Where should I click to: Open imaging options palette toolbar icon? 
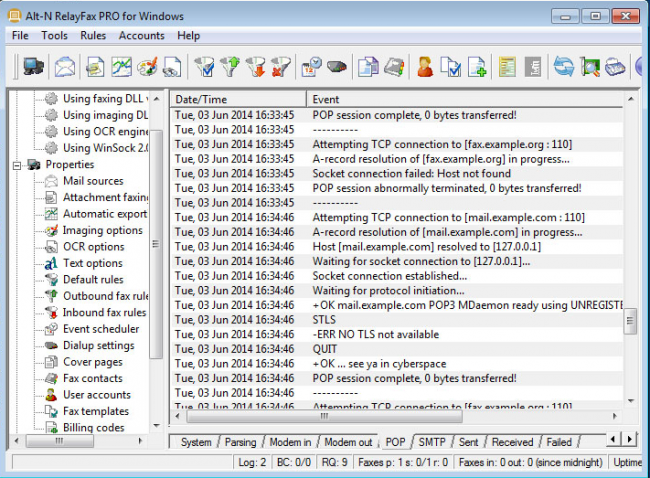(x=147, y=67)
